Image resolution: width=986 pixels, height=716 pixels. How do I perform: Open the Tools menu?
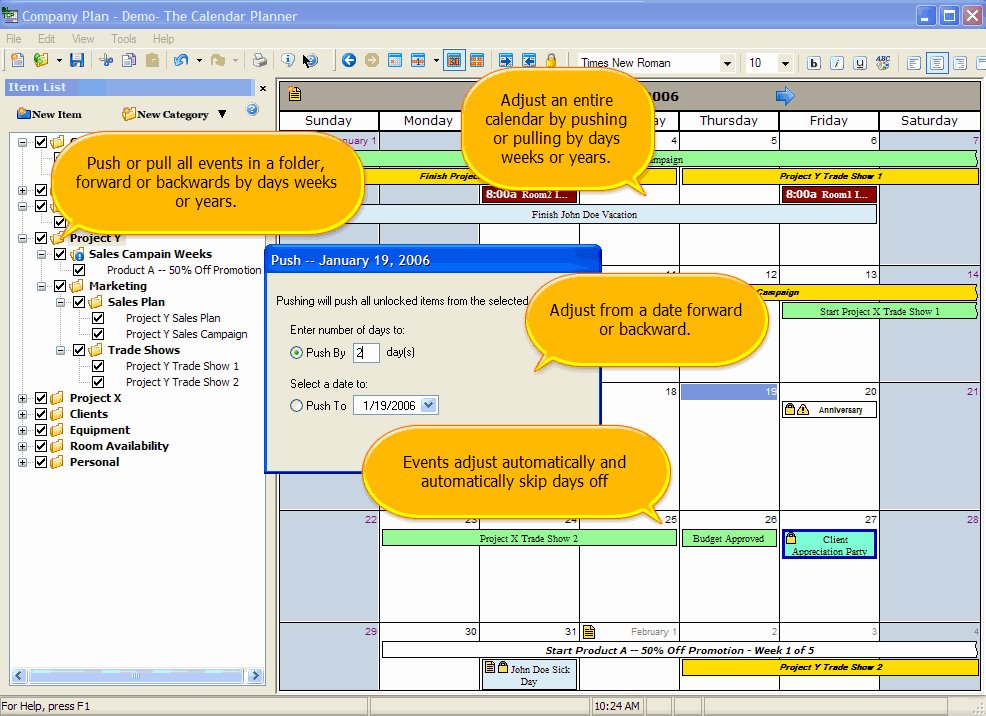[123, 39]
